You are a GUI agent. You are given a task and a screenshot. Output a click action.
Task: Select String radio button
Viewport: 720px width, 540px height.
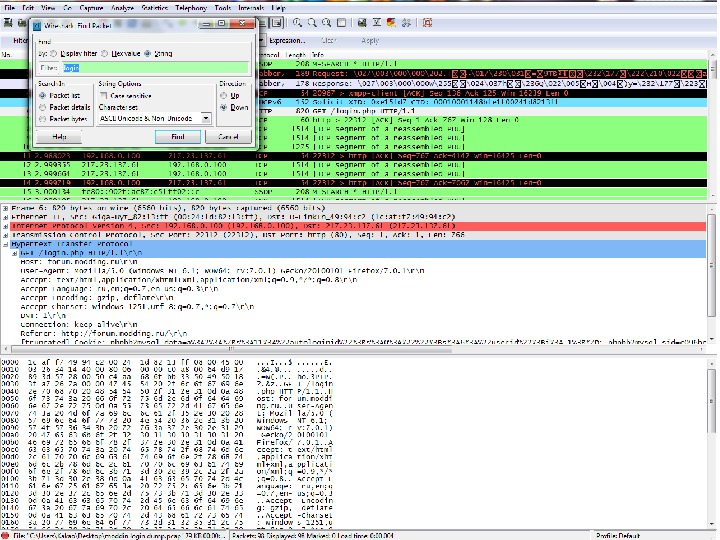[x=147, y=54]
